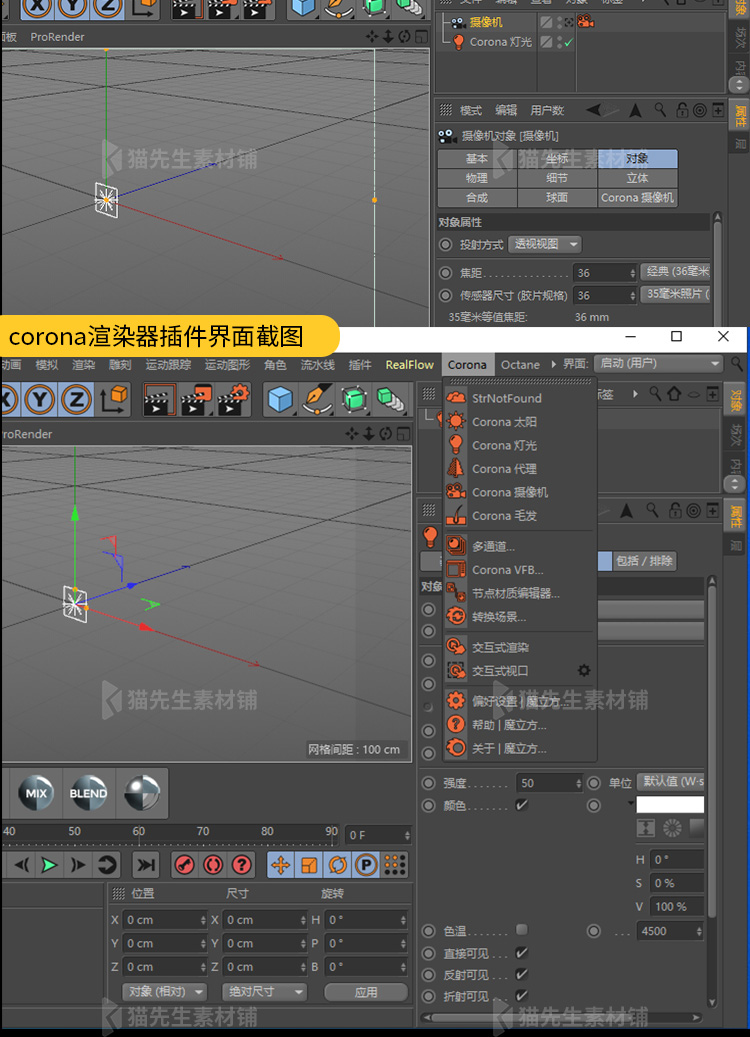750x1037 pixels.
Task: Open the RealFlow menu
Action: tap(409, 364)
